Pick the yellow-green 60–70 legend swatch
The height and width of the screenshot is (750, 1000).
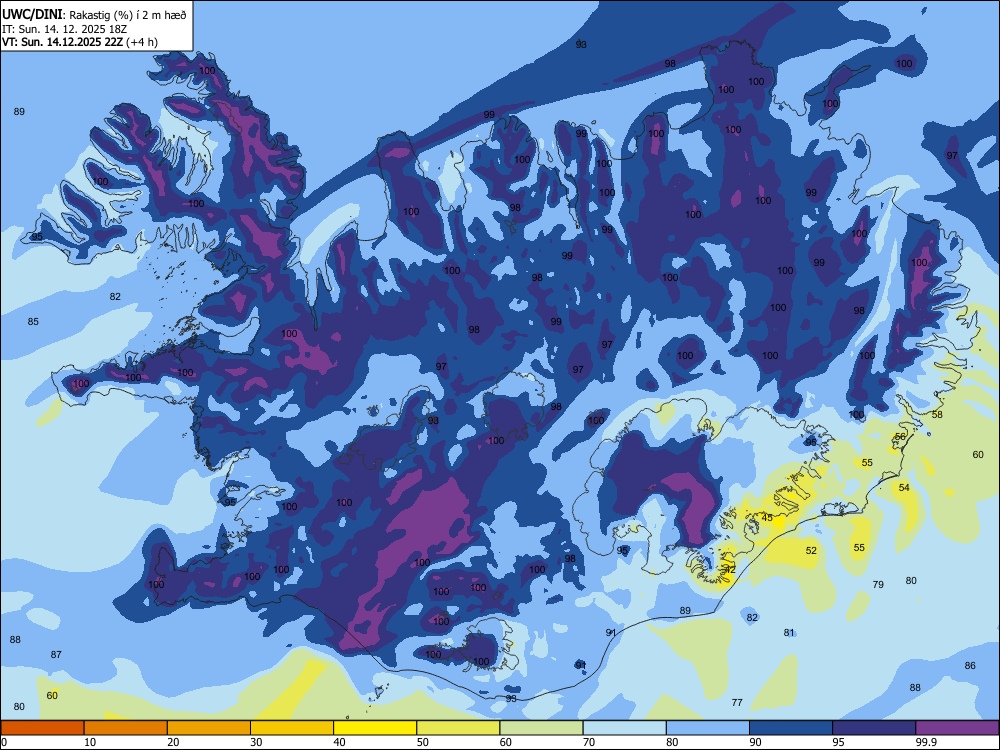click(541, 728)
